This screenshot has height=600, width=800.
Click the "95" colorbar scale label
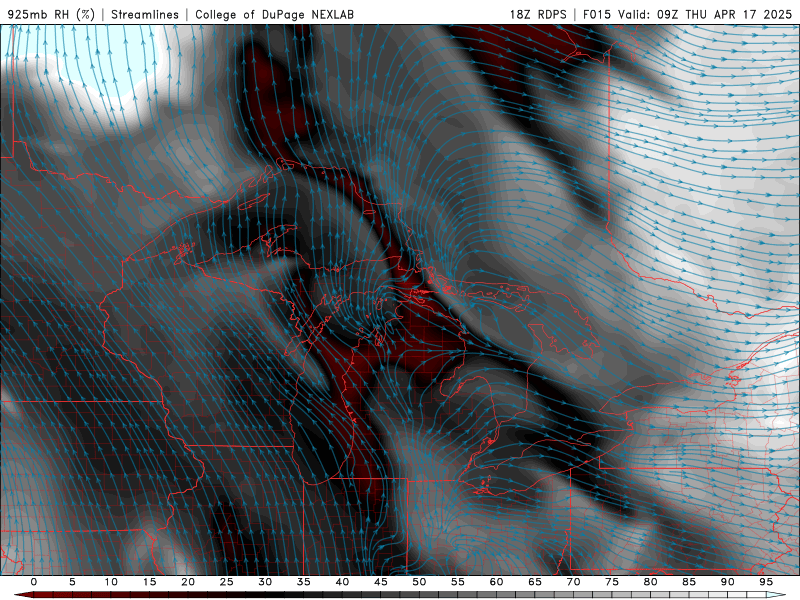(766, 582)
